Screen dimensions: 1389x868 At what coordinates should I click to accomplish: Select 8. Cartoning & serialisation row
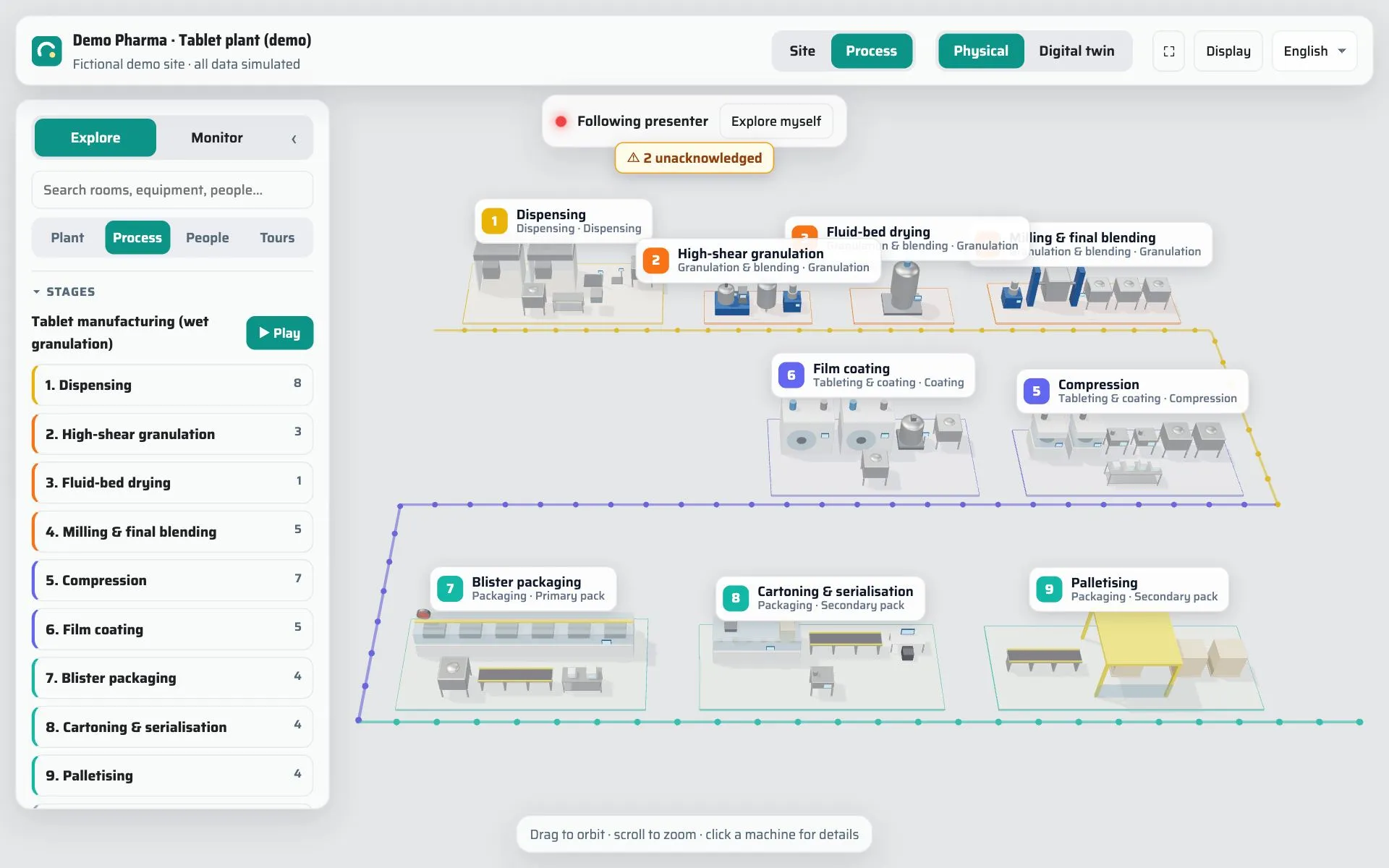(172, 727)
